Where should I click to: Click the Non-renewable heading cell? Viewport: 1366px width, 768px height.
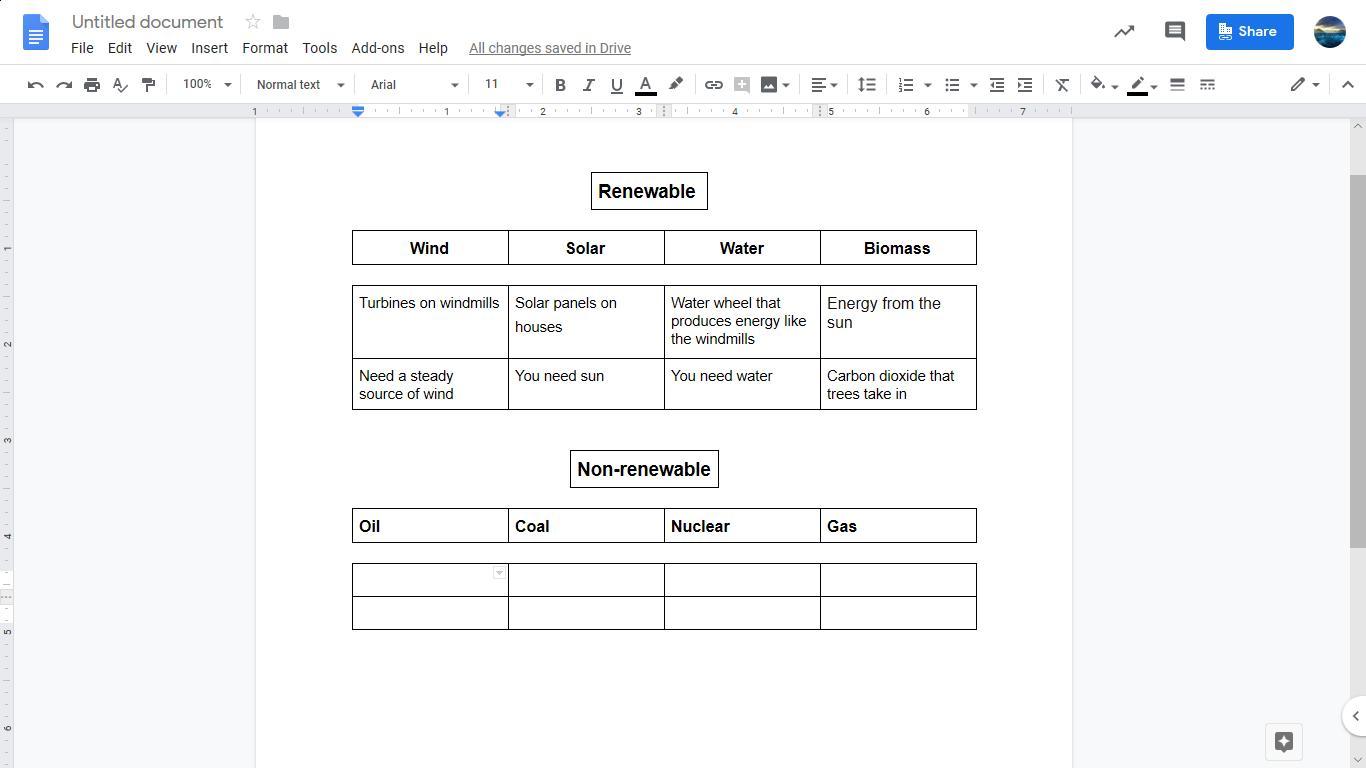point(644,469)
